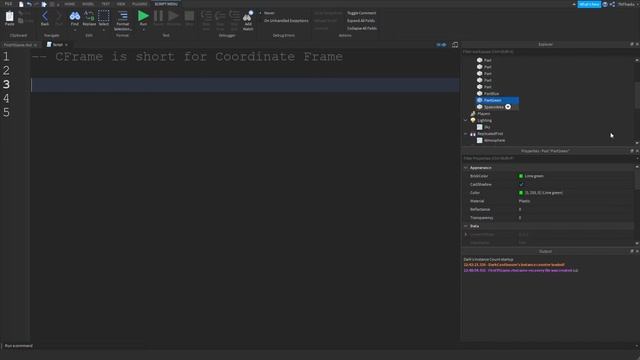
Task: Click the Back navigation arrow
Action: (x=45, y=16)
